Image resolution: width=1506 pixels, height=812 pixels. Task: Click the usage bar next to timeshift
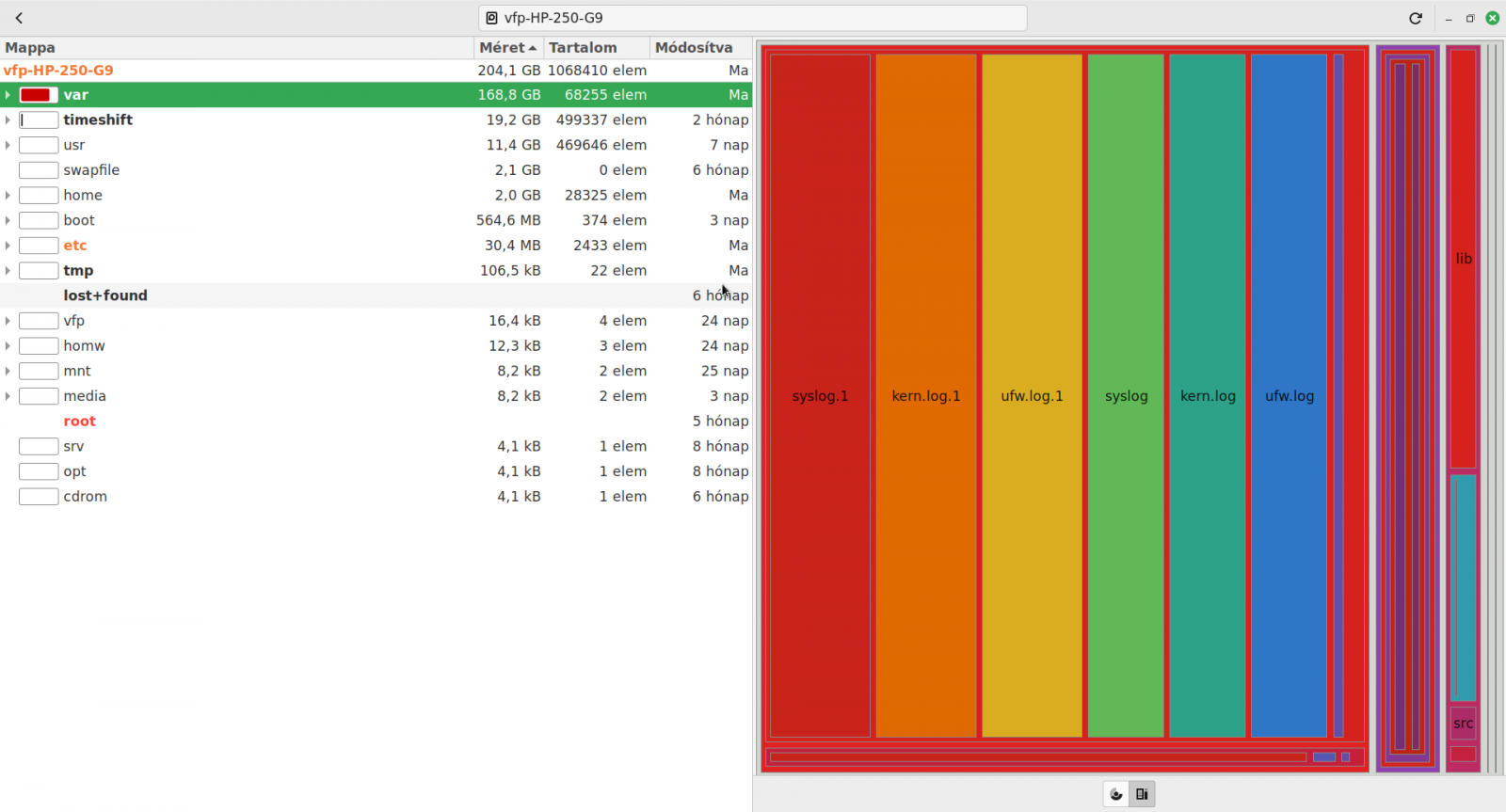pos(39,120)
